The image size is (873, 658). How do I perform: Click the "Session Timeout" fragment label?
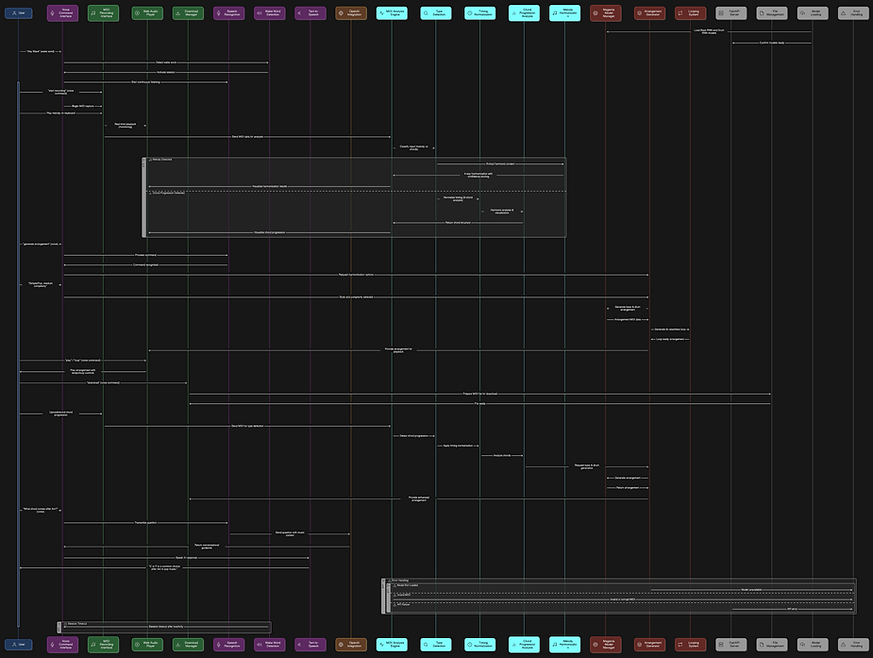pos(77,624)
